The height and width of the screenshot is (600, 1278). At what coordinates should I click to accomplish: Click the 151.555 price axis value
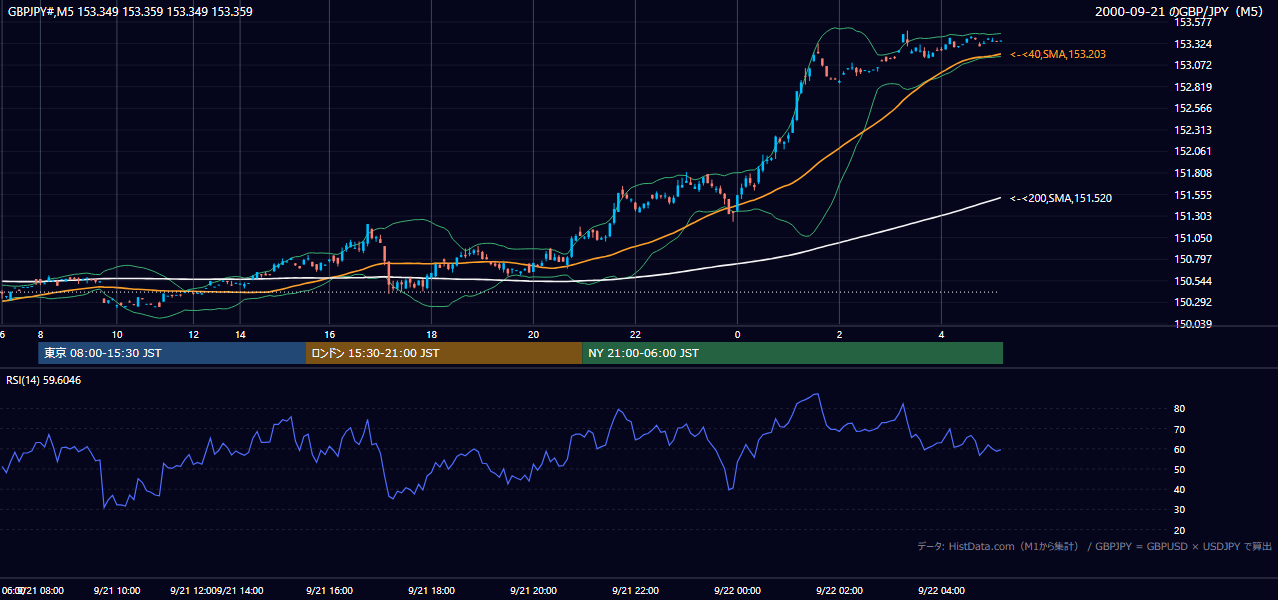[x=1193, y=195]
